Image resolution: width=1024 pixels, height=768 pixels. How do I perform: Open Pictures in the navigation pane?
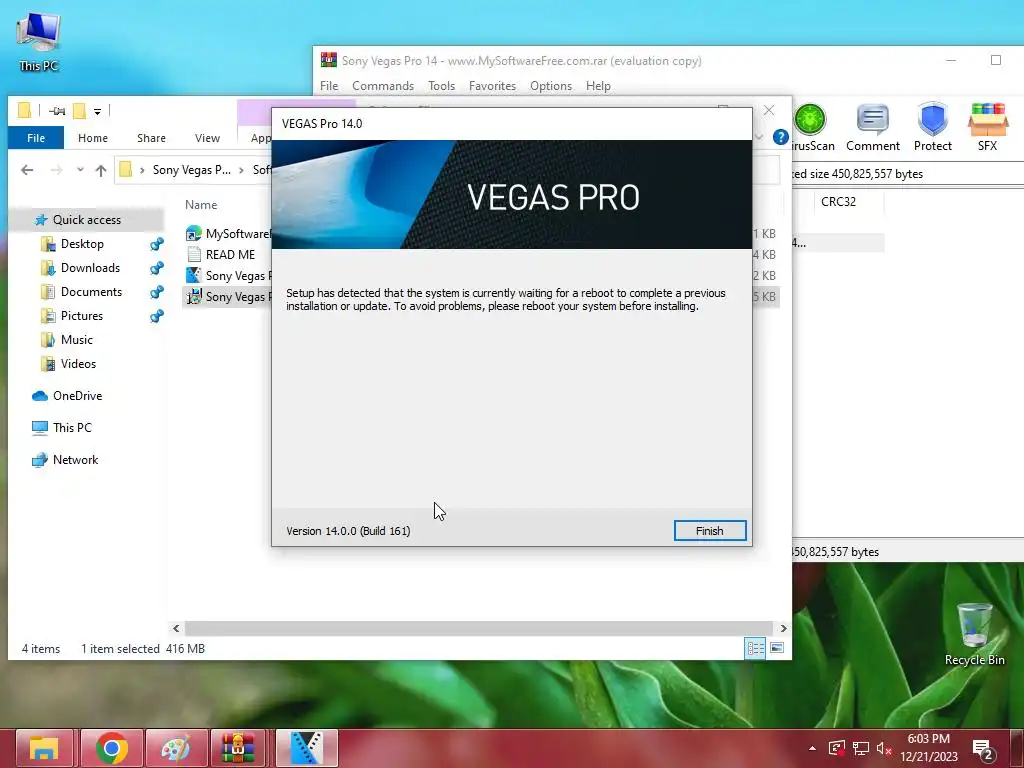tap(82, 316)
